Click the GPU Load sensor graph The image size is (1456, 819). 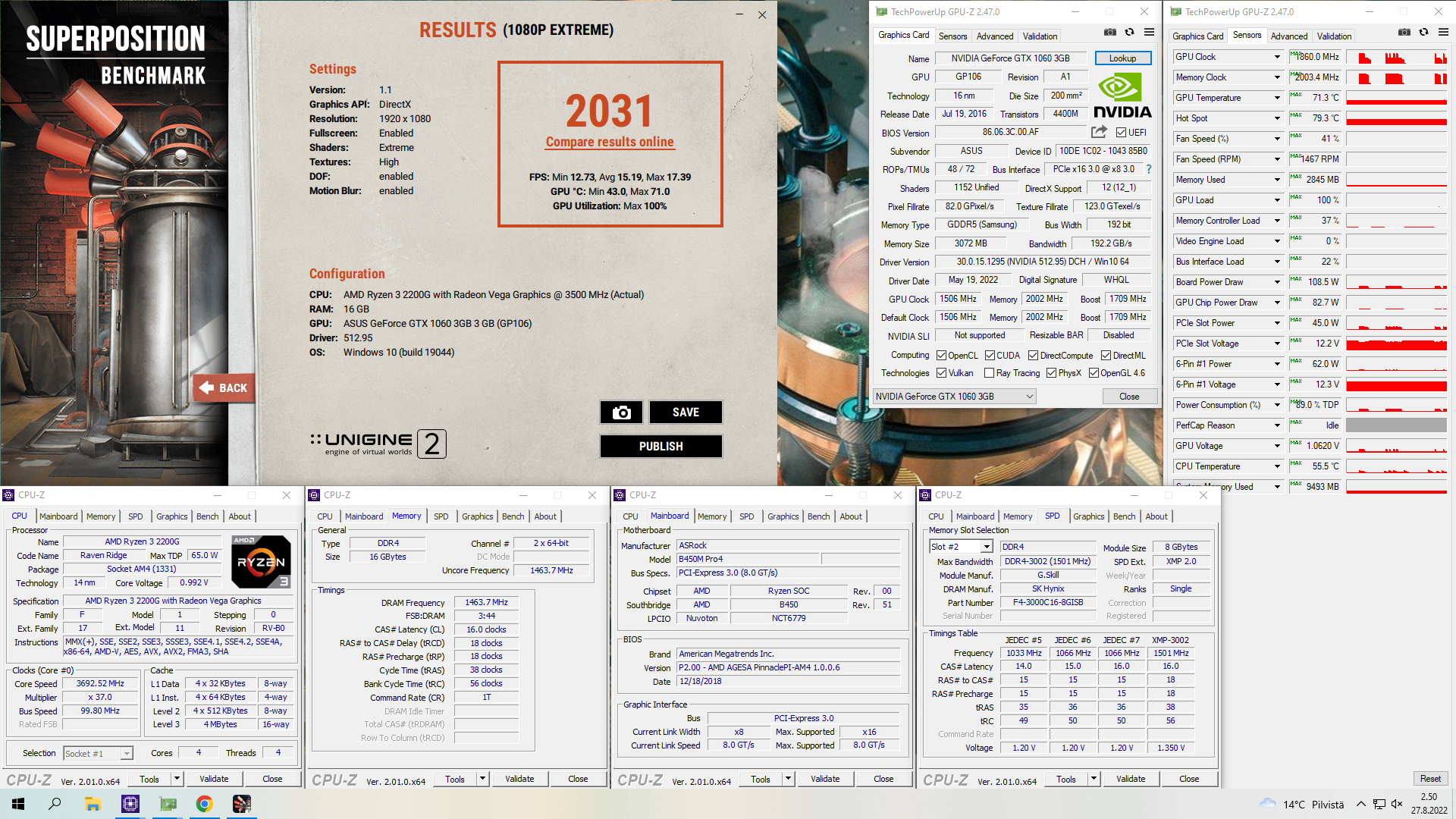tap(1397, 200)
